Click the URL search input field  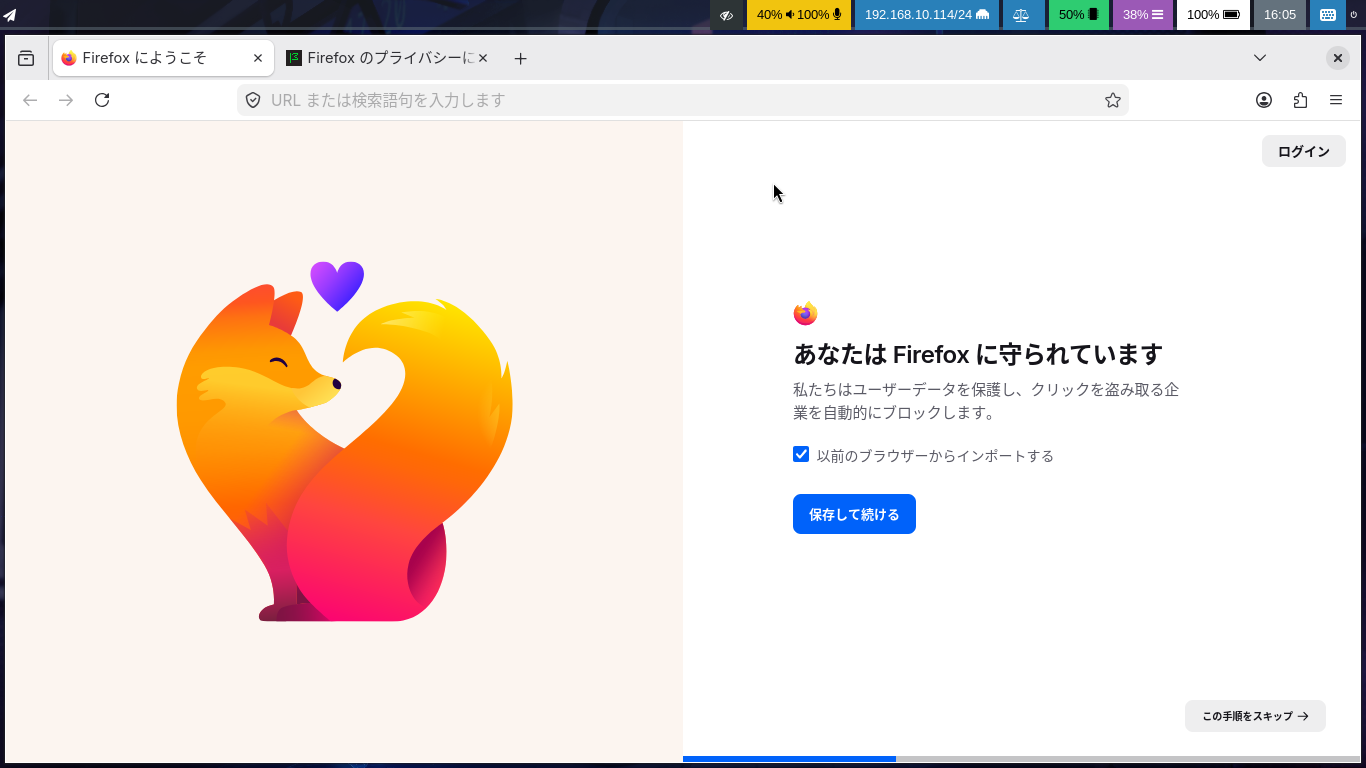click(x=682, y=100)
